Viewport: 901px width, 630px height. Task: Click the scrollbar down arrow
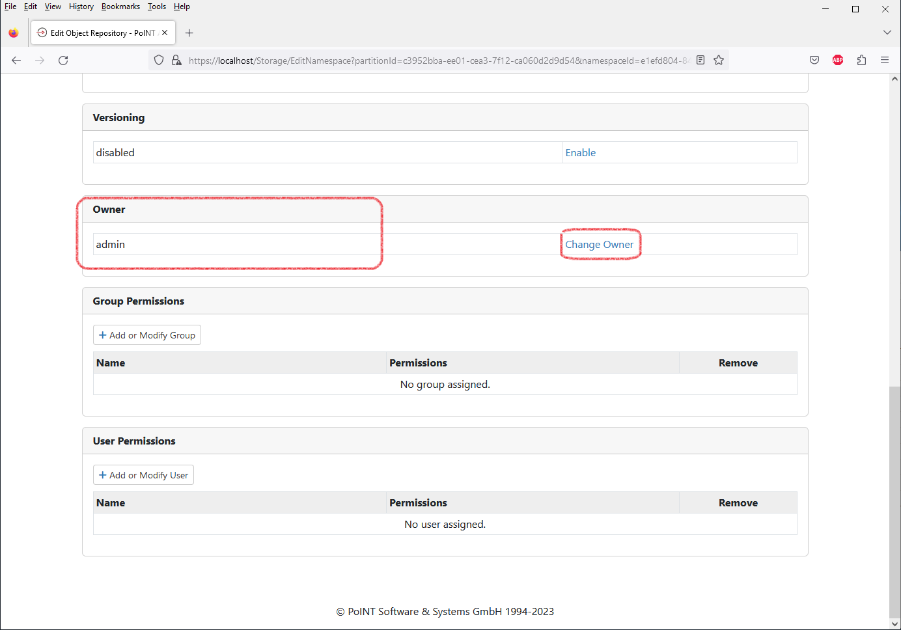tap(895, 624)
